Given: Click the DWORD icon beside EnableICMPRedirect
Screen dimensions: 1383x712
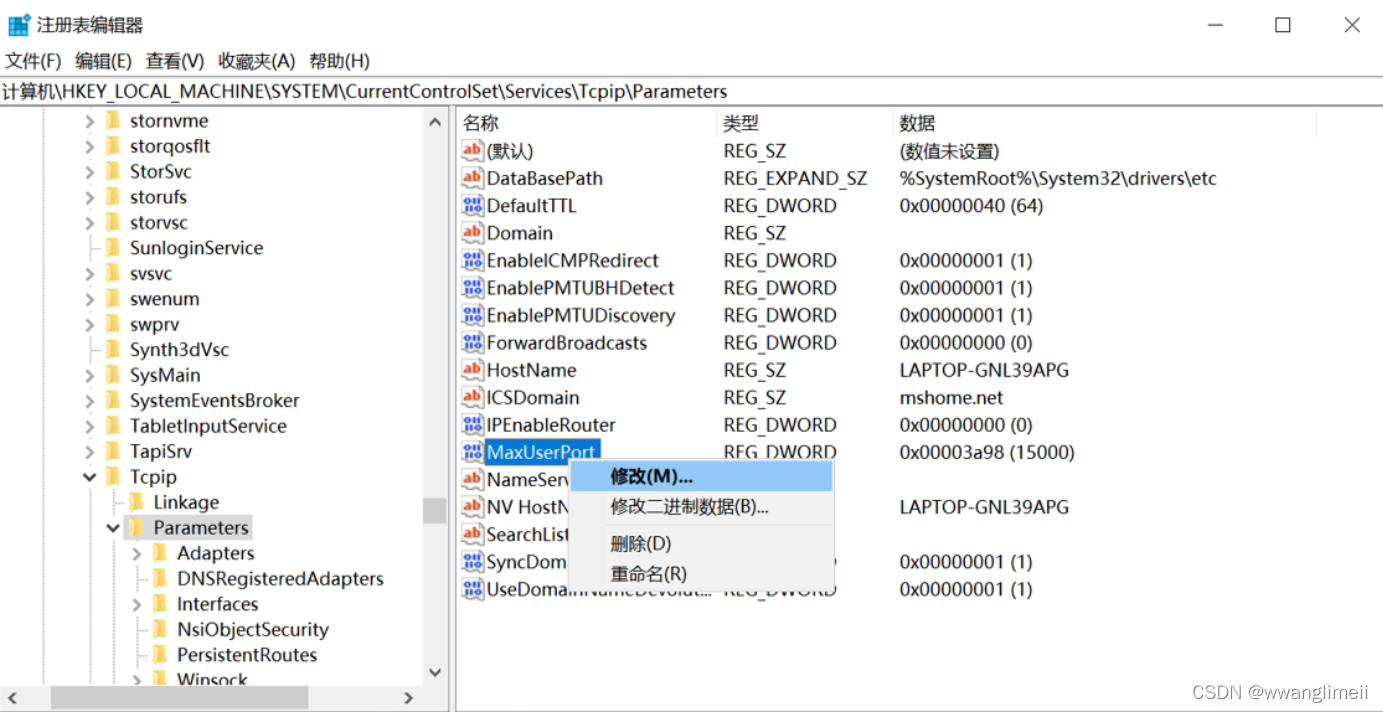Looking at the screenshot, I should click(x=473, y=260).
